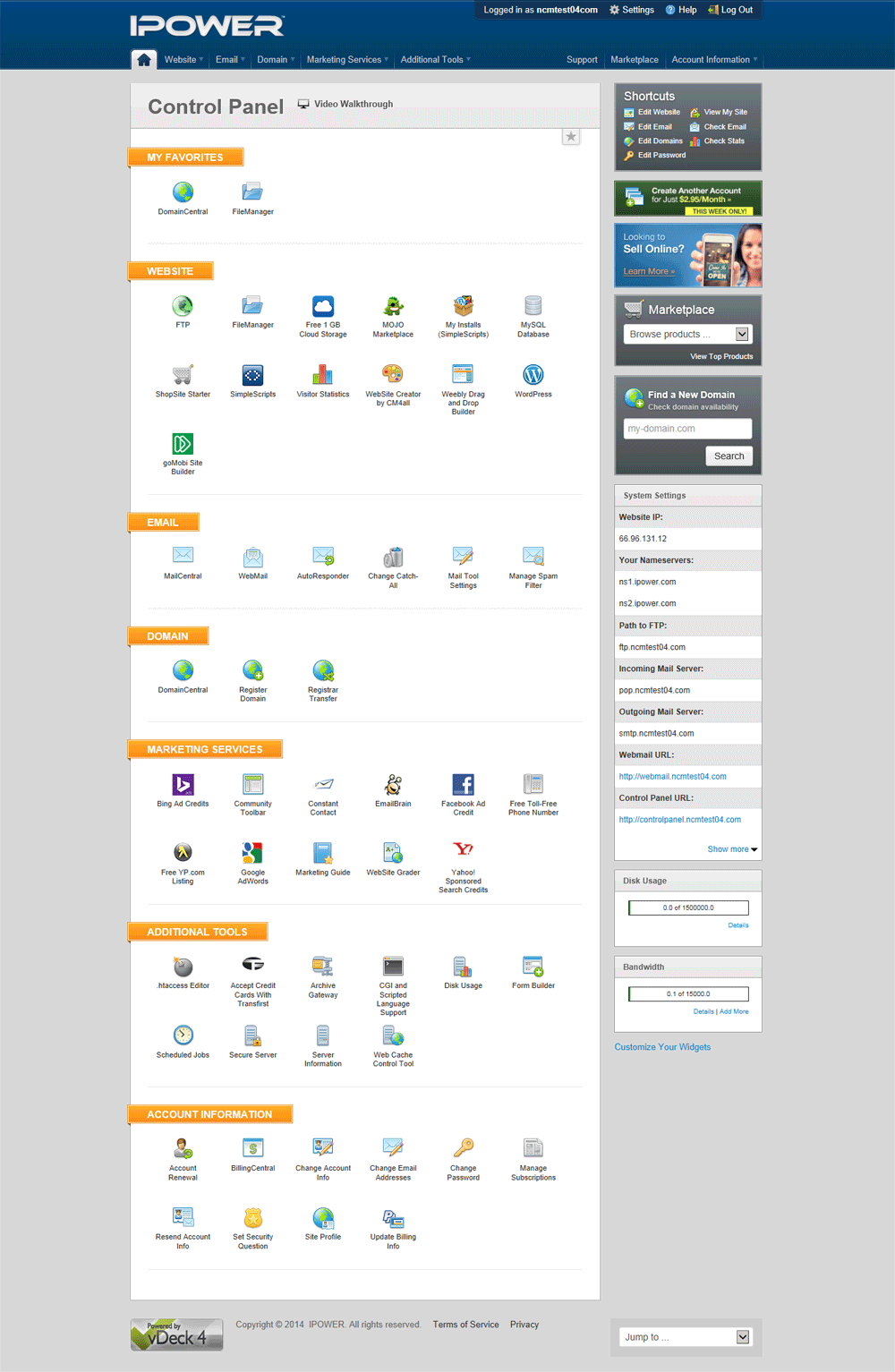Image resolution: width=895 pixels, height=1372 pixels.
Task: Click the my-domain.com input field
Action: [687, 429]
